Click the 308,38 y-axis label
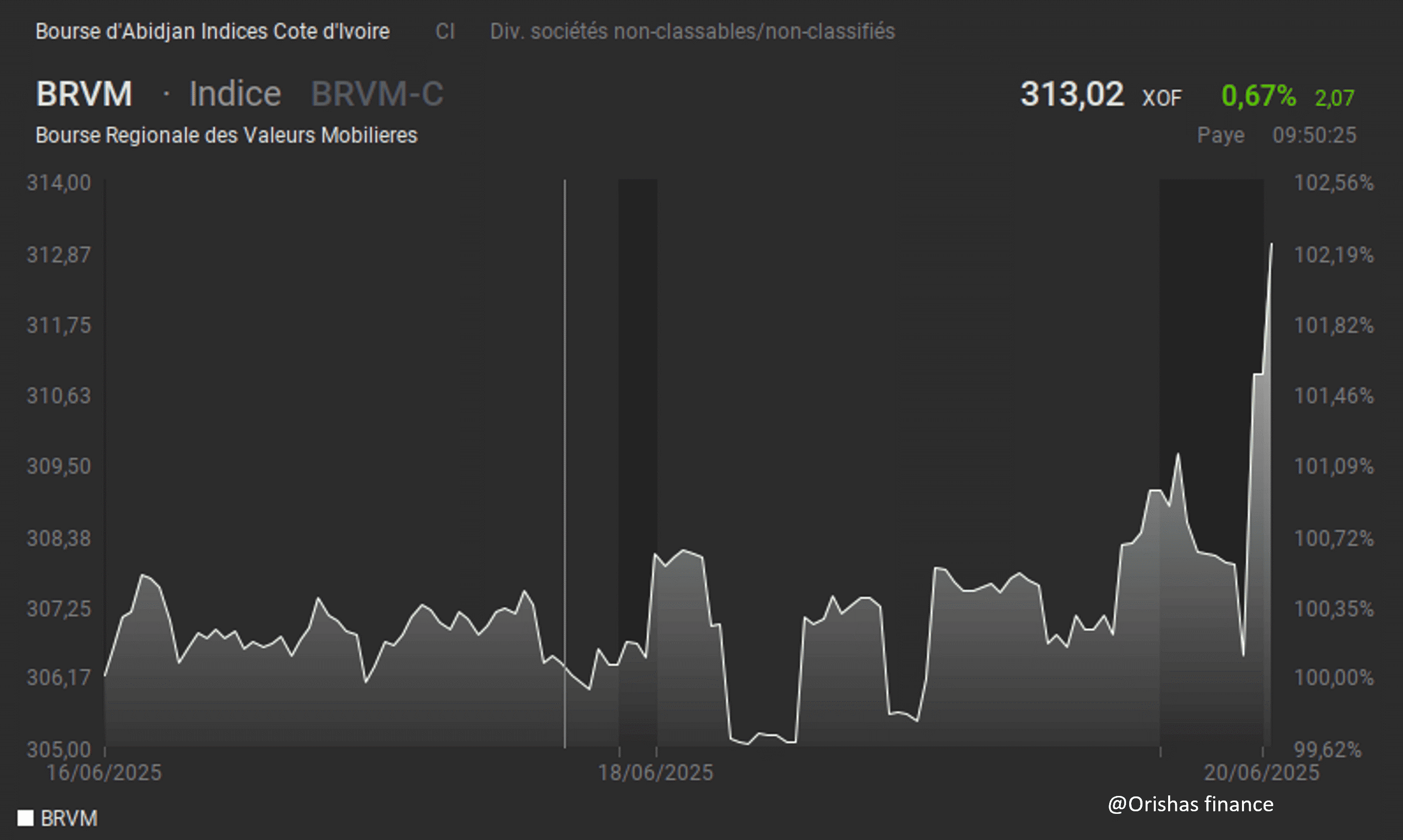 coord(59,538)
